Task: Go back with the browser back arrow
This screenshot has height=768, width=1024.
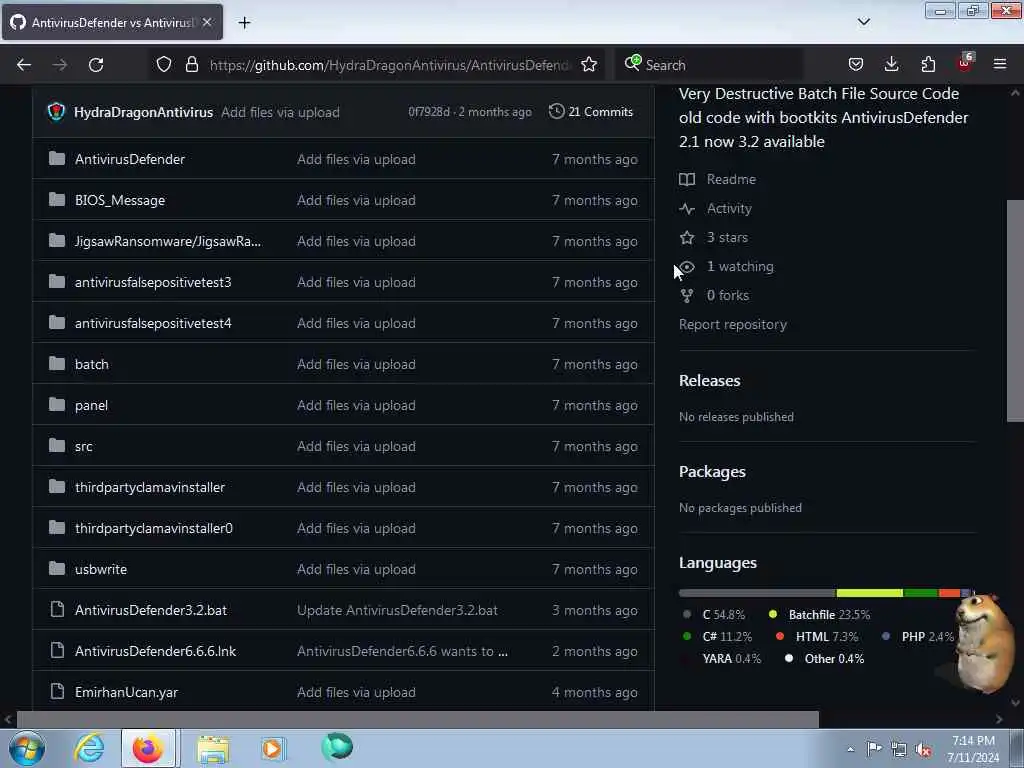Action: pos(24,65)
